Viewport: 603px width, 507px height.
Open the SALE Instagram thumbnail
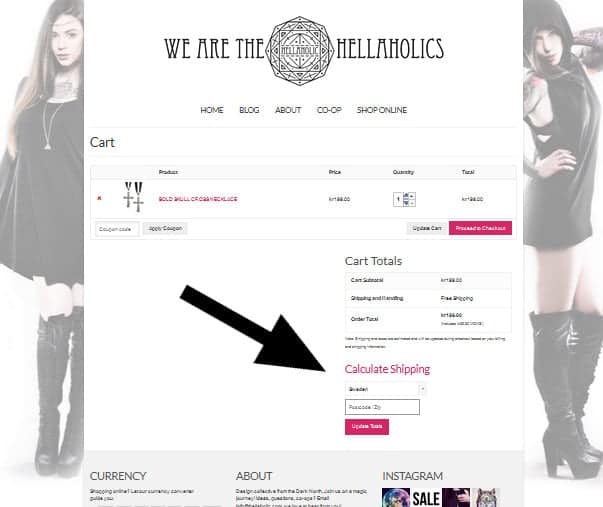(426, 498)
